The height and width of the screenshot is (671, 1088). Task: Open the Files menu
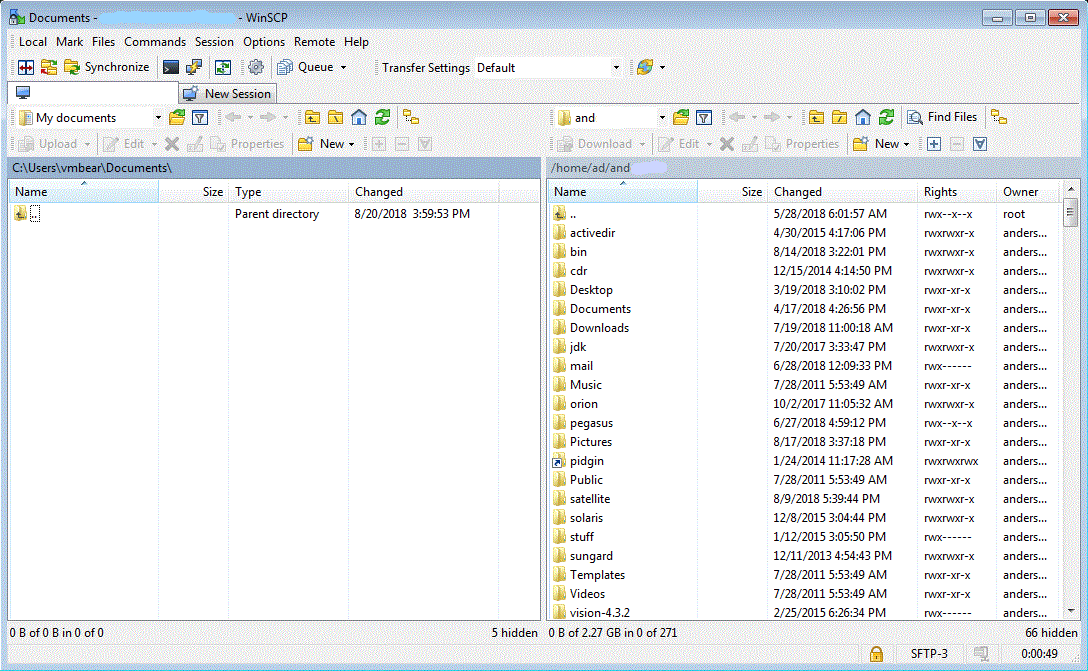103,42
